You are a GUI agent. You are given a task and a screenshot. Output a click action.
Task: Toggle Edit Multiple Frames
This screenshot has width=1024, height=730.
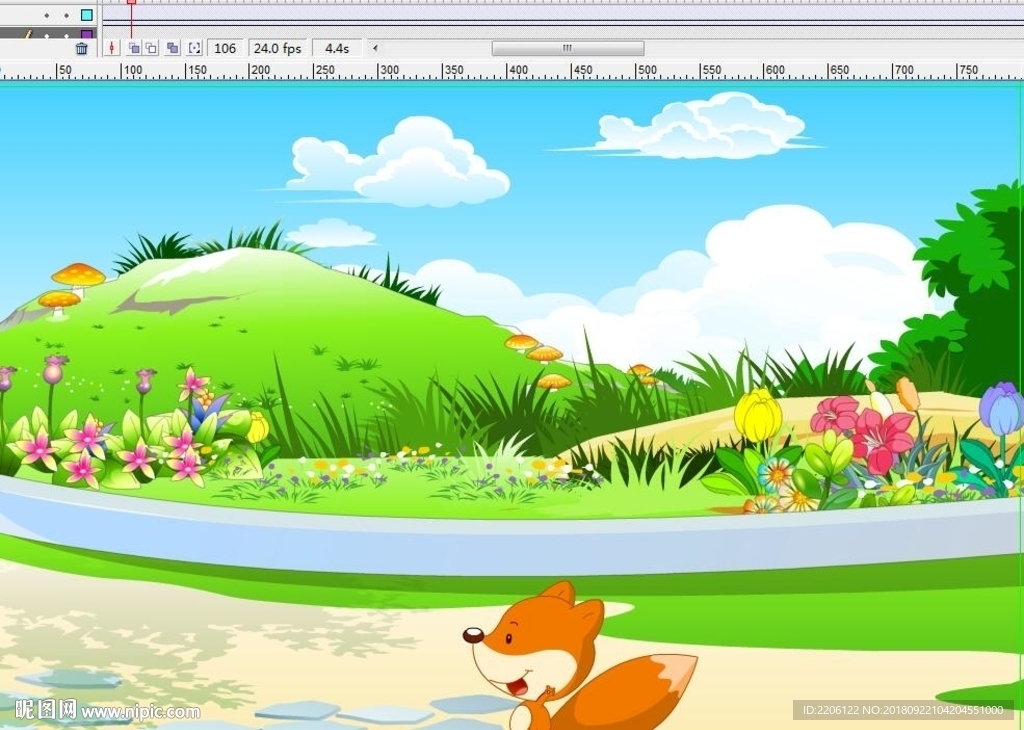pyautogui.click(x=172, y=48)
